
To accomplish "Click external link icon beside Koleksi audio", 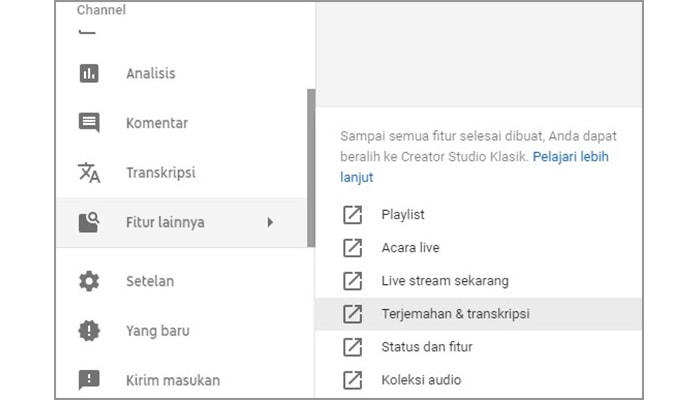I will tap(353, 380).
